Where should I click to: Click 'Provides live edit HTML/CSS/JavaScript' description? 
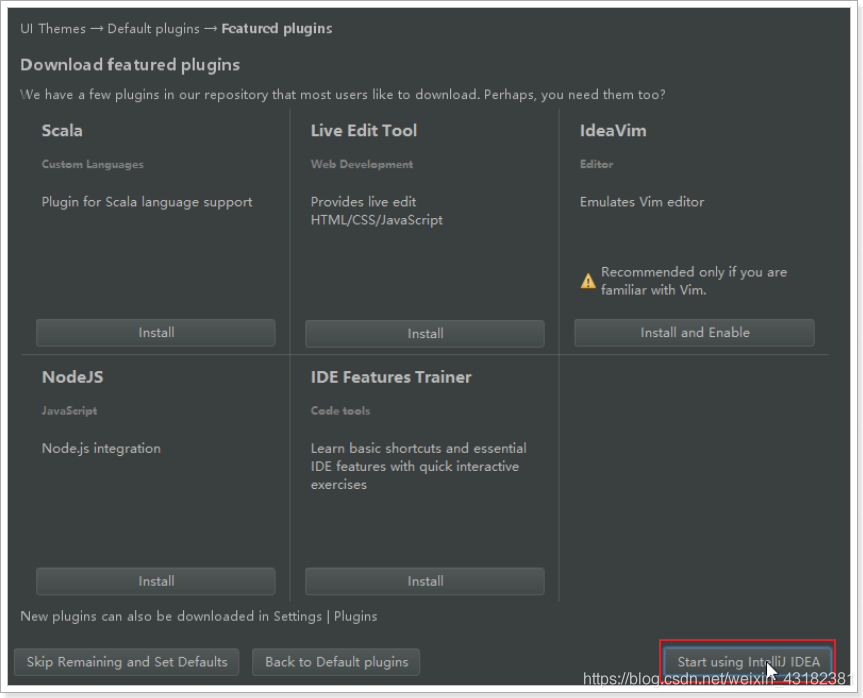376,211
